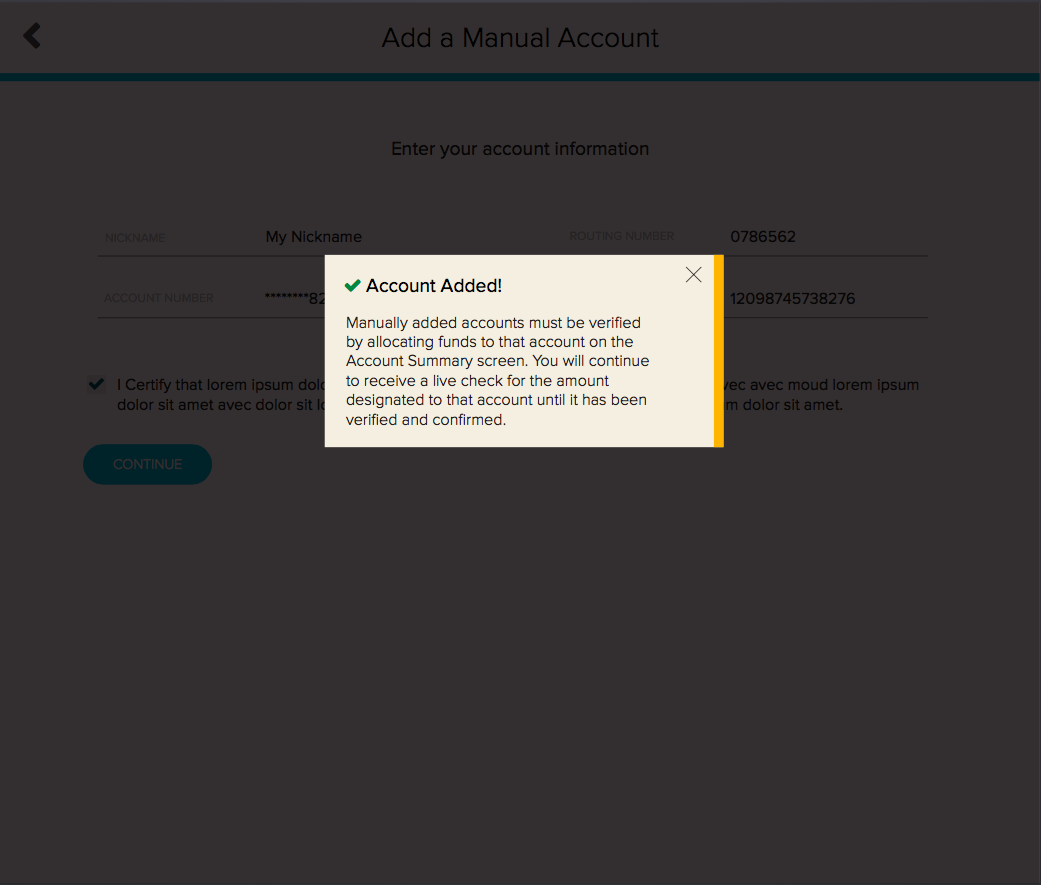
Task: Edit the Nickname field
Action: coord(313,237)
